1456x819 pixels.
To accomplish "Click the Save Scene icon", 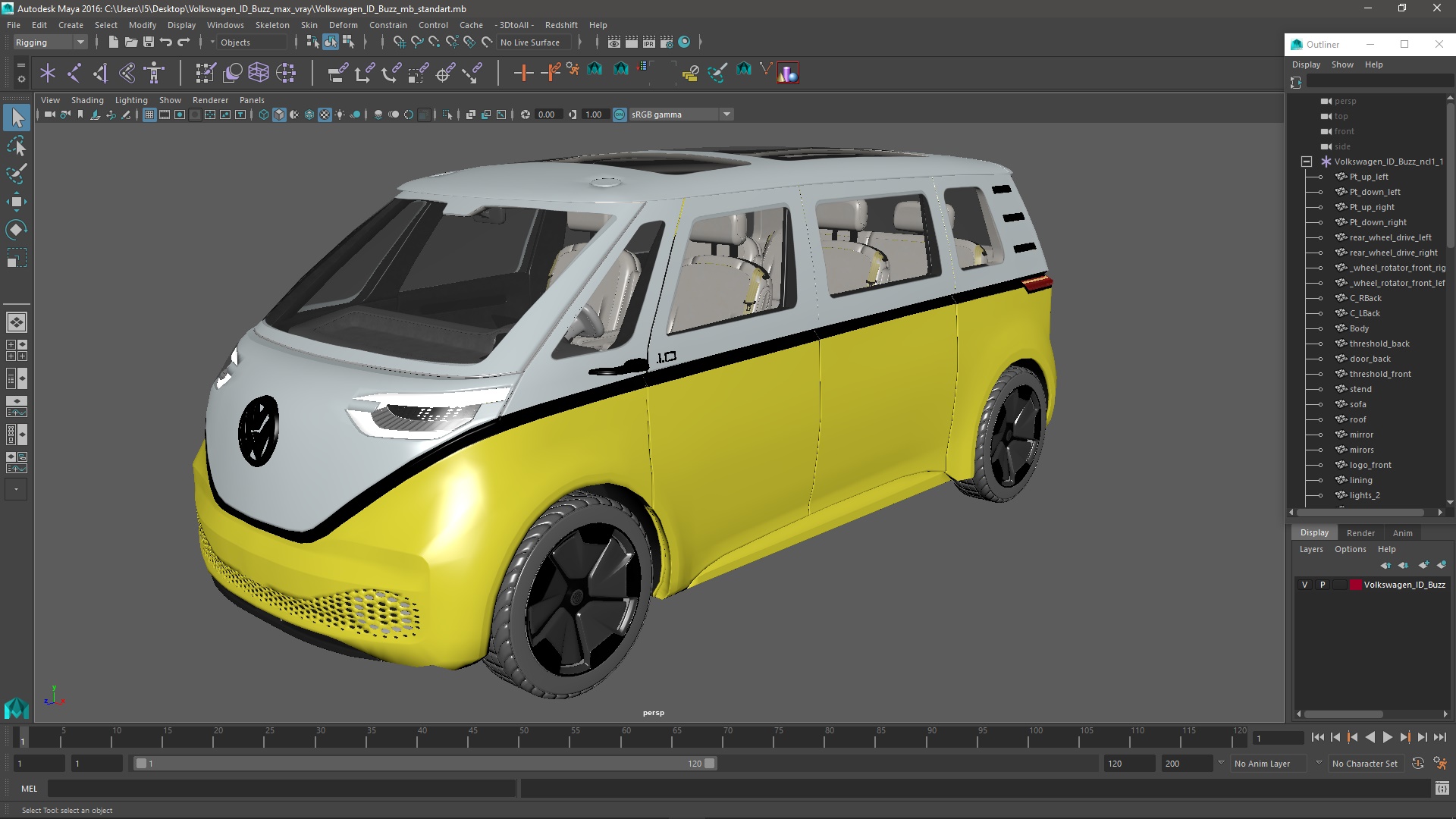I will [148, 42].
